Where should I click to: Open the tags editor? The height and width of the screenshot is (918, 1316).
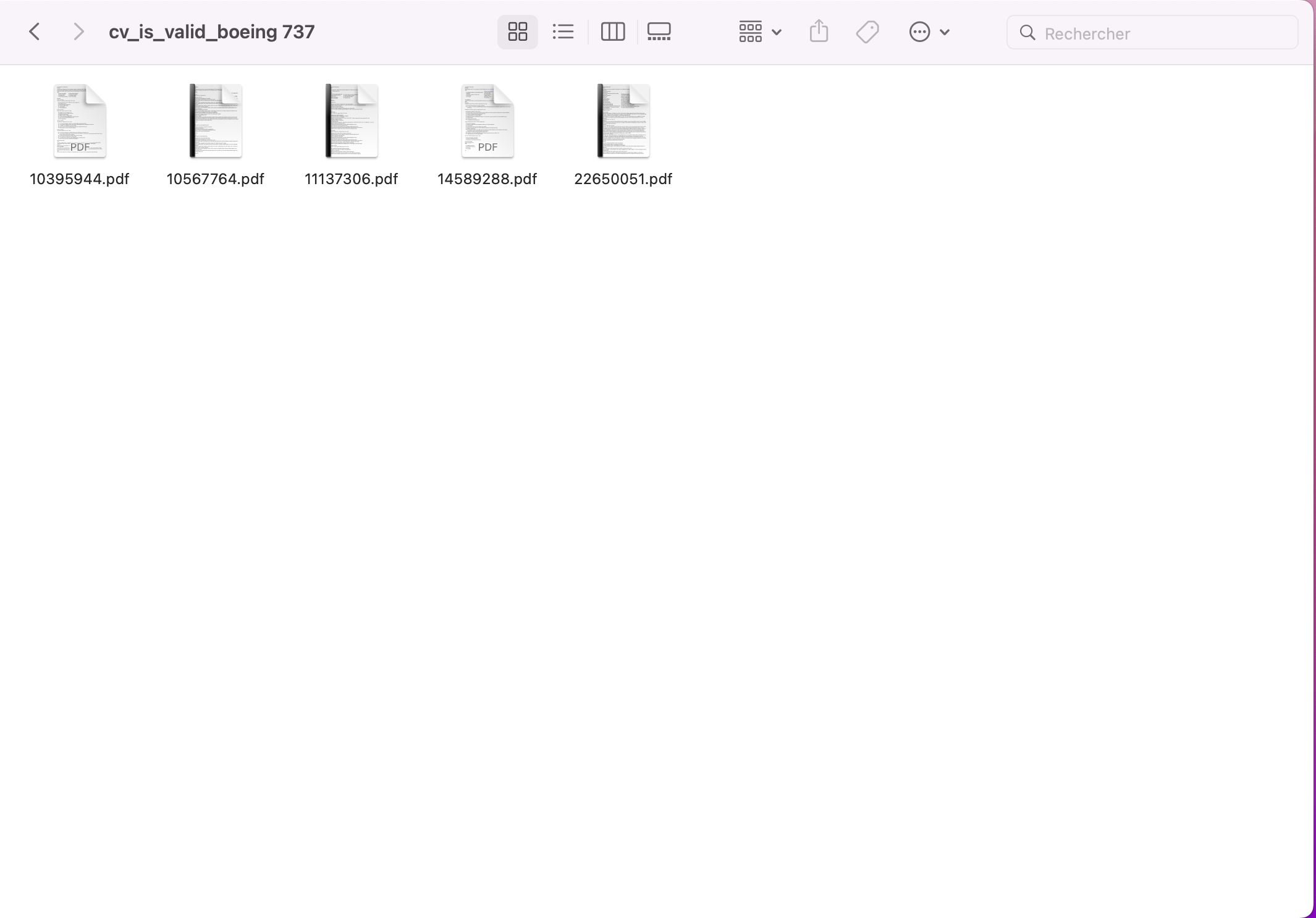(x=866, y=32)
